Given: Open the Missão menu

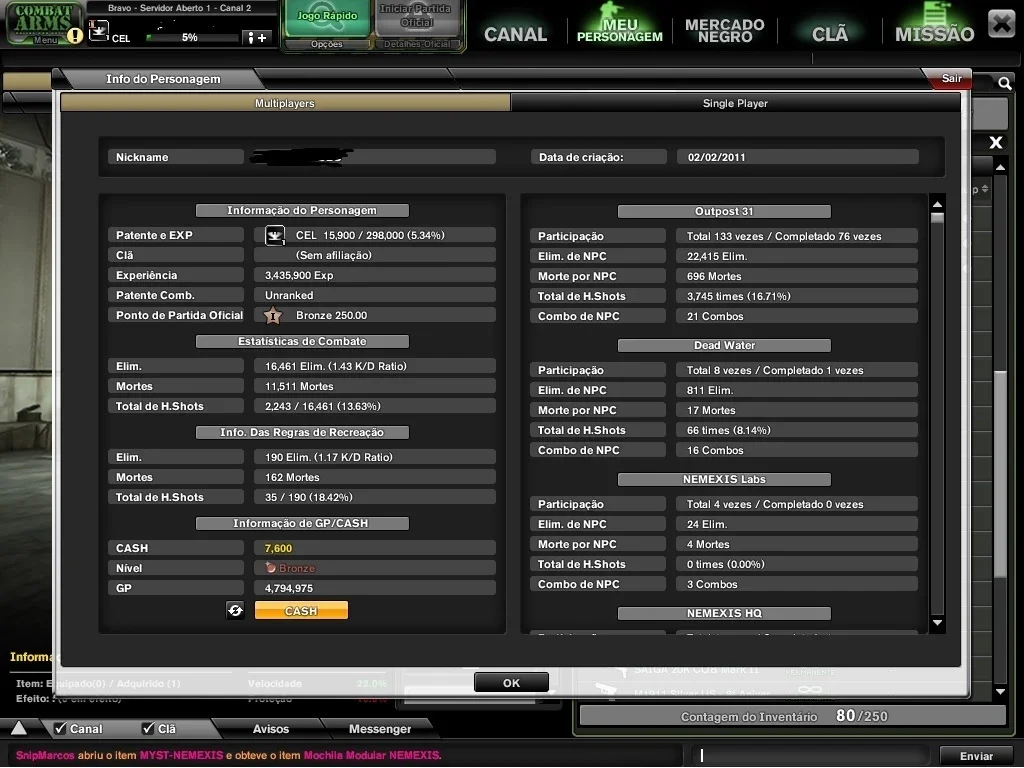Looking at the screenshot, I should click(x=934, y=34).
